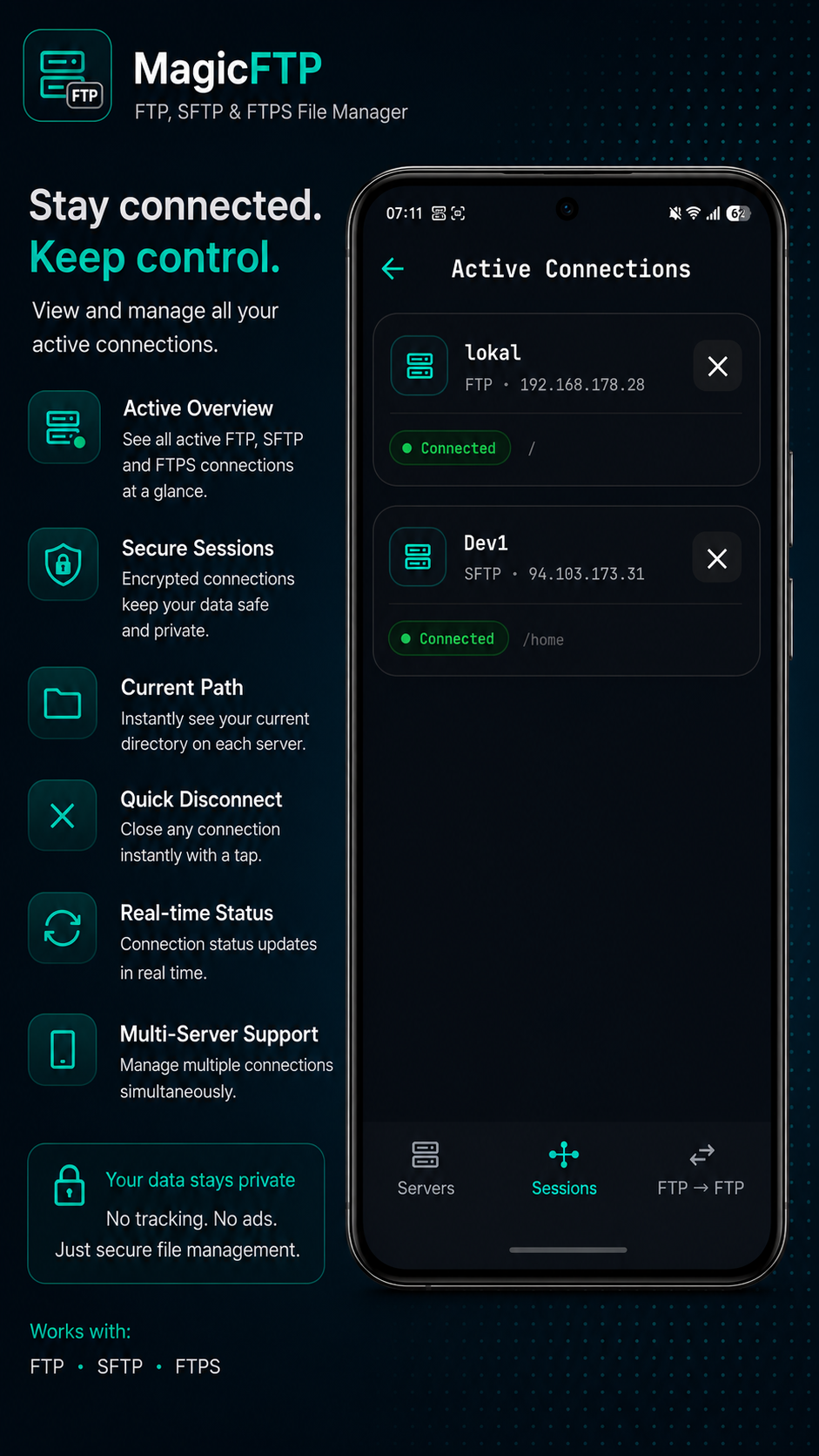Tap the Wi-Fi icon in status bar
The width and height of the screenshot is (819, 1456).
click(x=694, y=213)
